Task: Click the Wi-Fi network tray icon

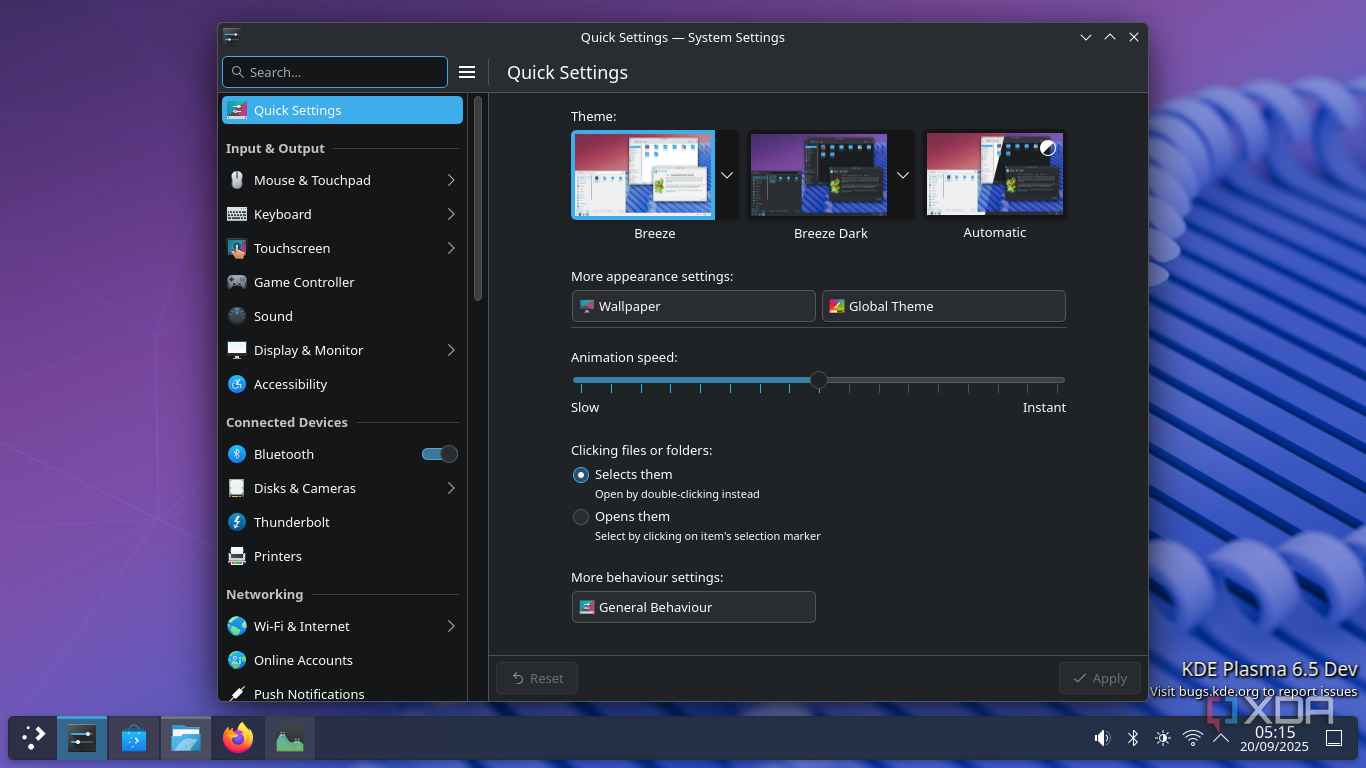Action: (1192, 738)
